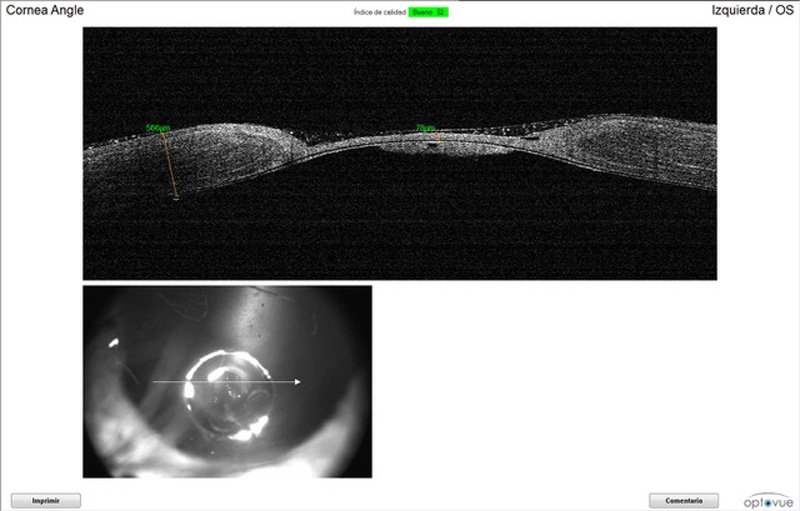Click the Imprimir button
This screenshot has width=800, height=511.
pos(46,500)
